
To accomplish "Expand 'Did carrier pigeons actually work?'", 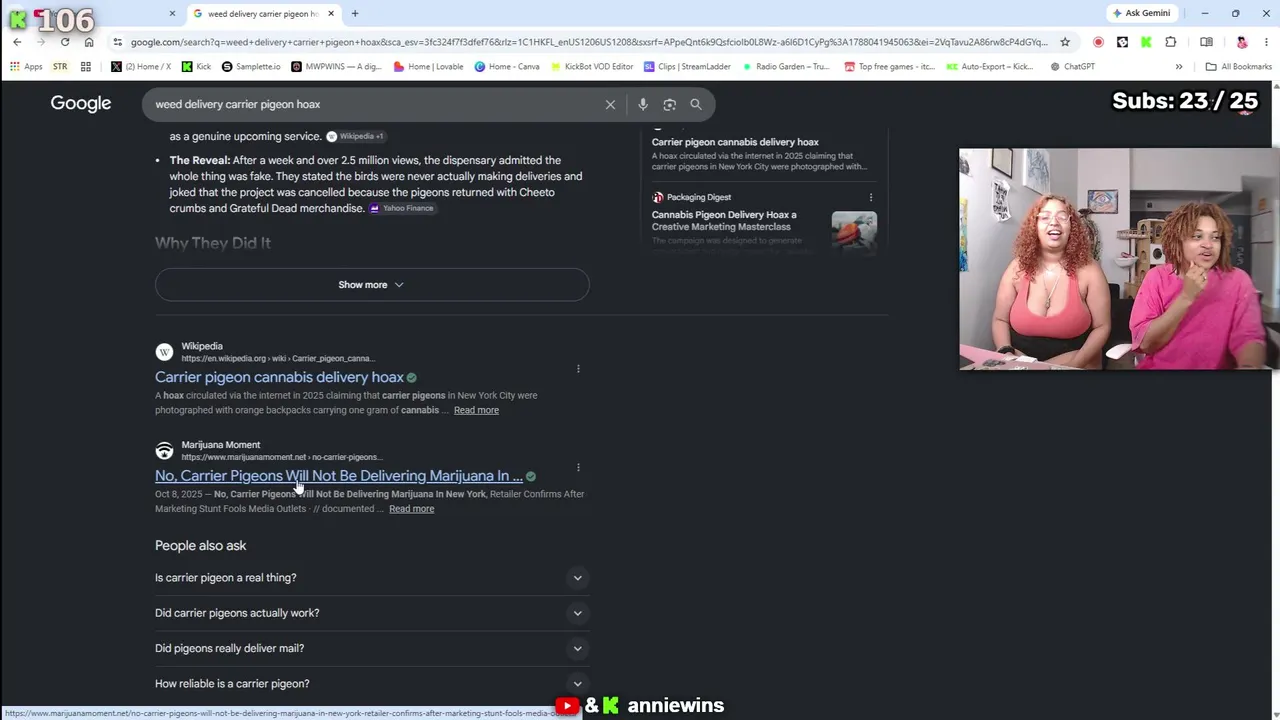I will point(372,613).
